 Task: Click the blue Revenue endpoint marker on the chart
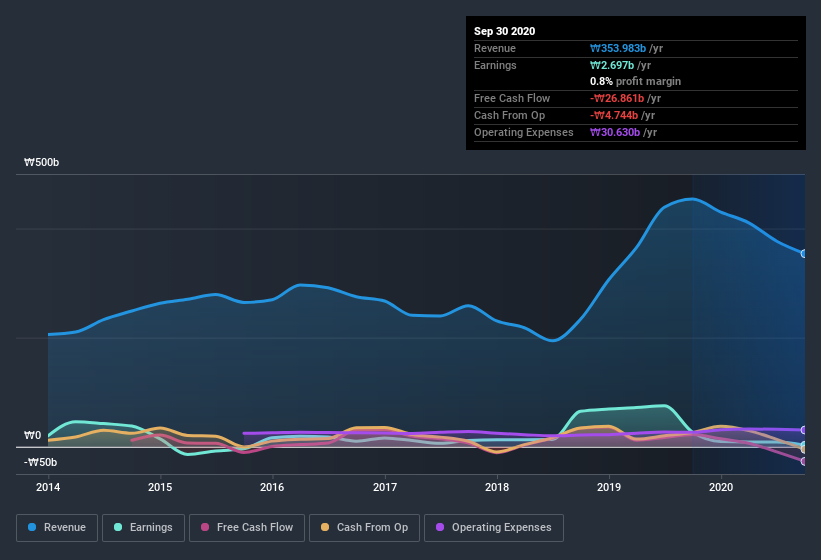tap(804, 254)
